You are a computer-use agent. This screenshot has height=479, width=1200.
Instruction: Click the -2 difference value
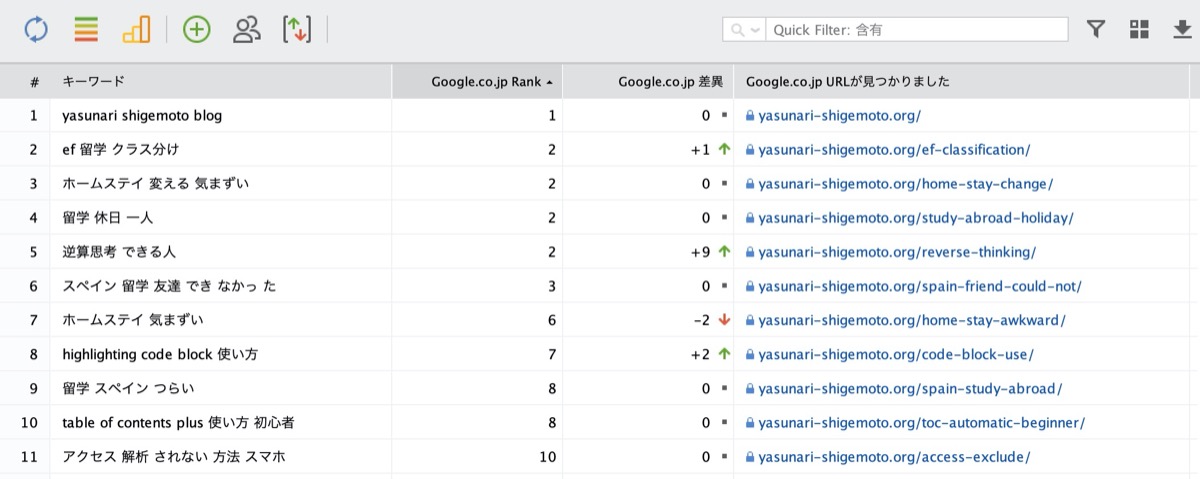click(701, 320)
